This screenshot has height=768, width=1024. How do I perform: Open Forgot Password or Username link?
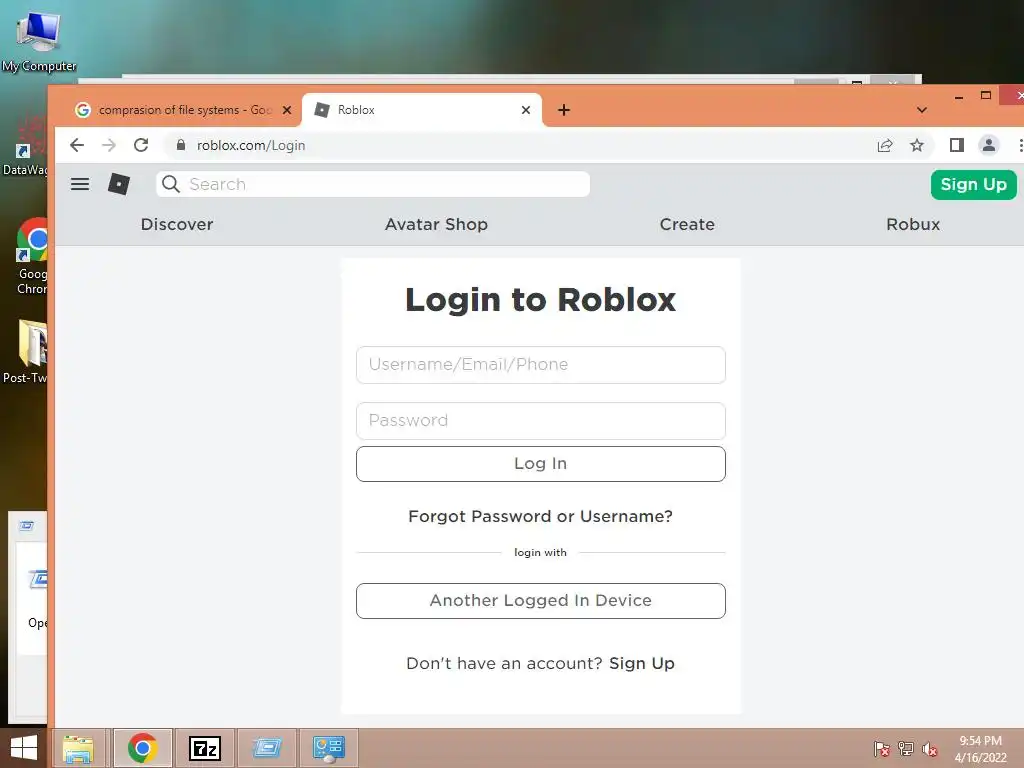click(540, 516)
